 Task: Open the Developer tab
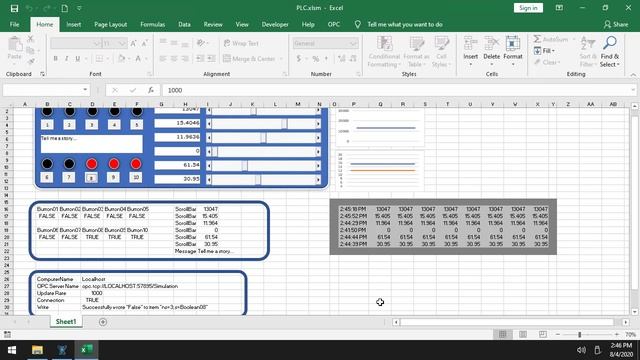coord(275,24)
